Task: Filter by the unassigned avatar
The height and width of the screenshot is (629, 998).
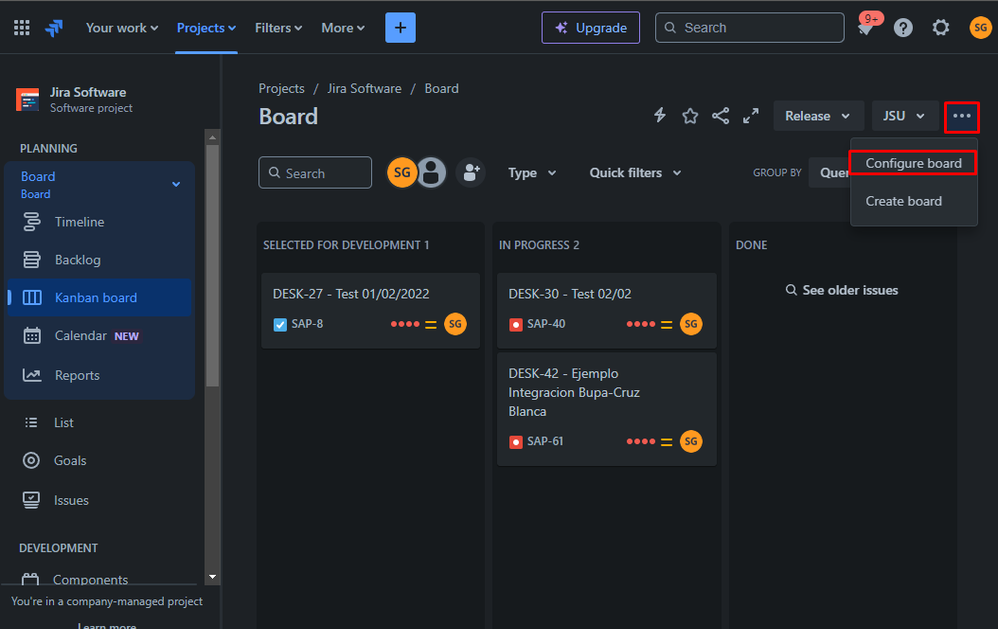Action: pos(432,173)
